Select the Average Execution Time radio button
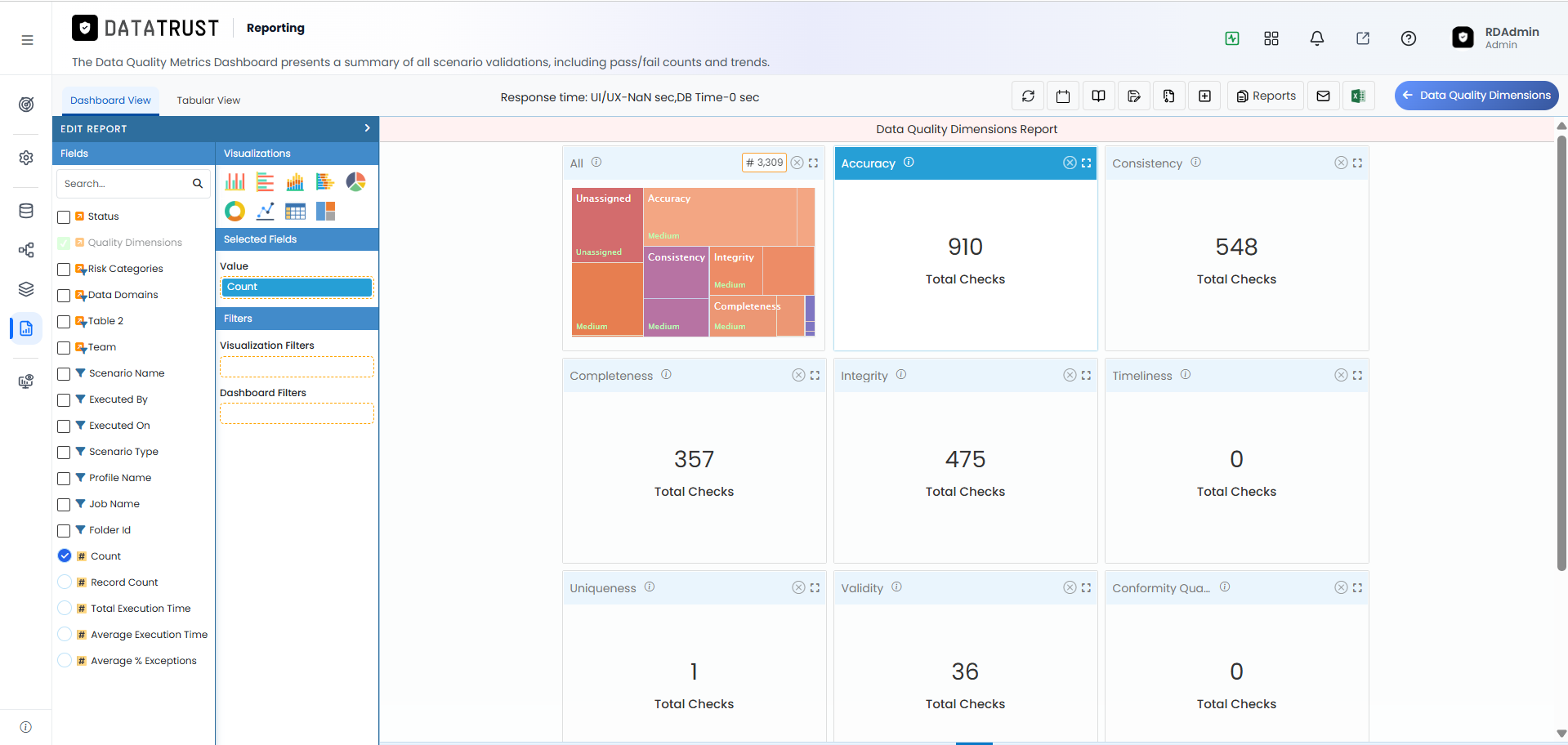1568x745 pixels. tap(65, 634)
